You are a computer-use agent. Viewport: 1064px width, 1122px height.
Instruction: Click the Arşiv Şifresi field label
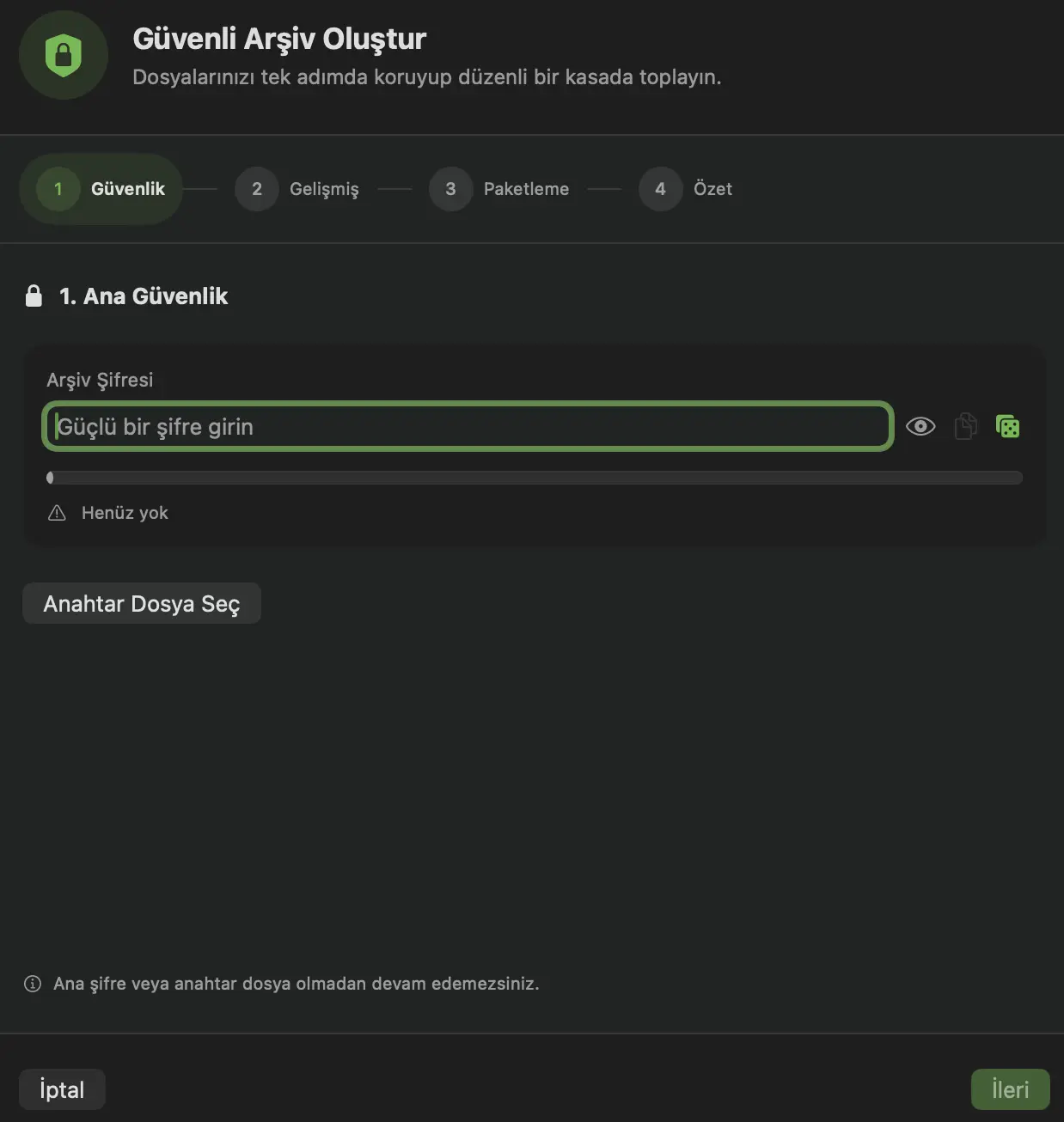coord(100,380)
